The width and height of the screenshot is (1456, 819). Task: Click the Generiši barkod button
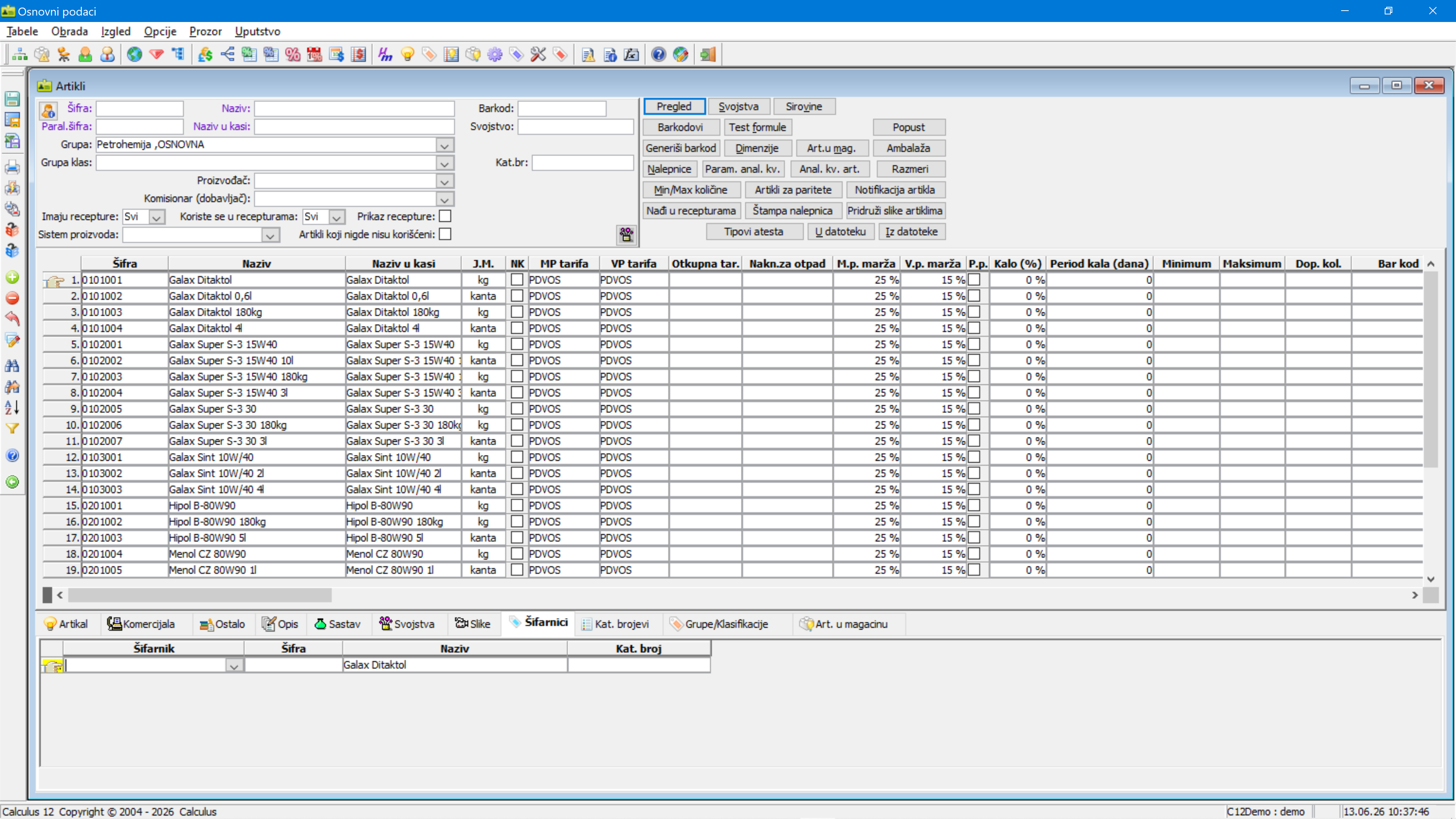click(681, 148)
